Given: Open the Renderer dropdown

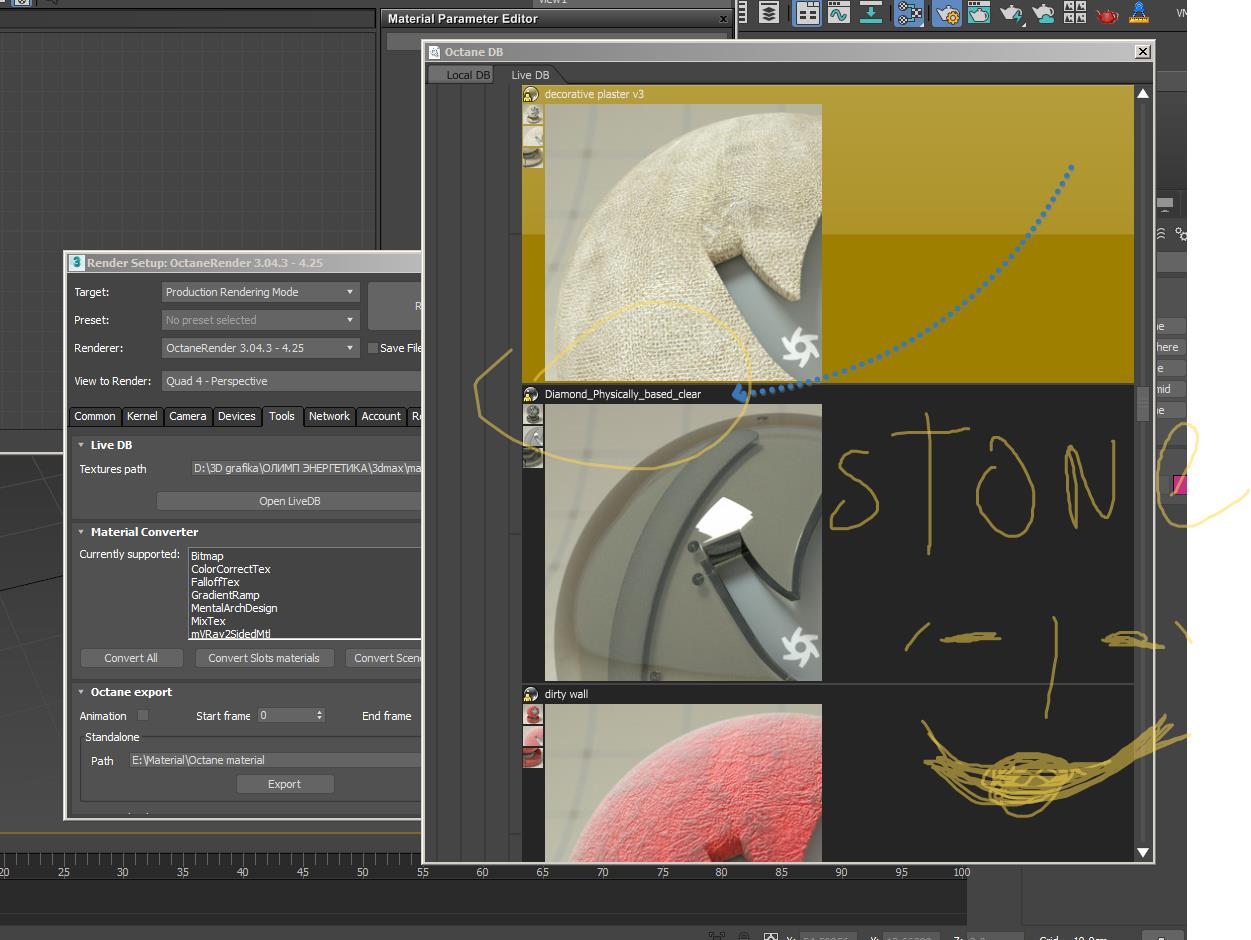Looking at the screenshot, I should 260,348.
